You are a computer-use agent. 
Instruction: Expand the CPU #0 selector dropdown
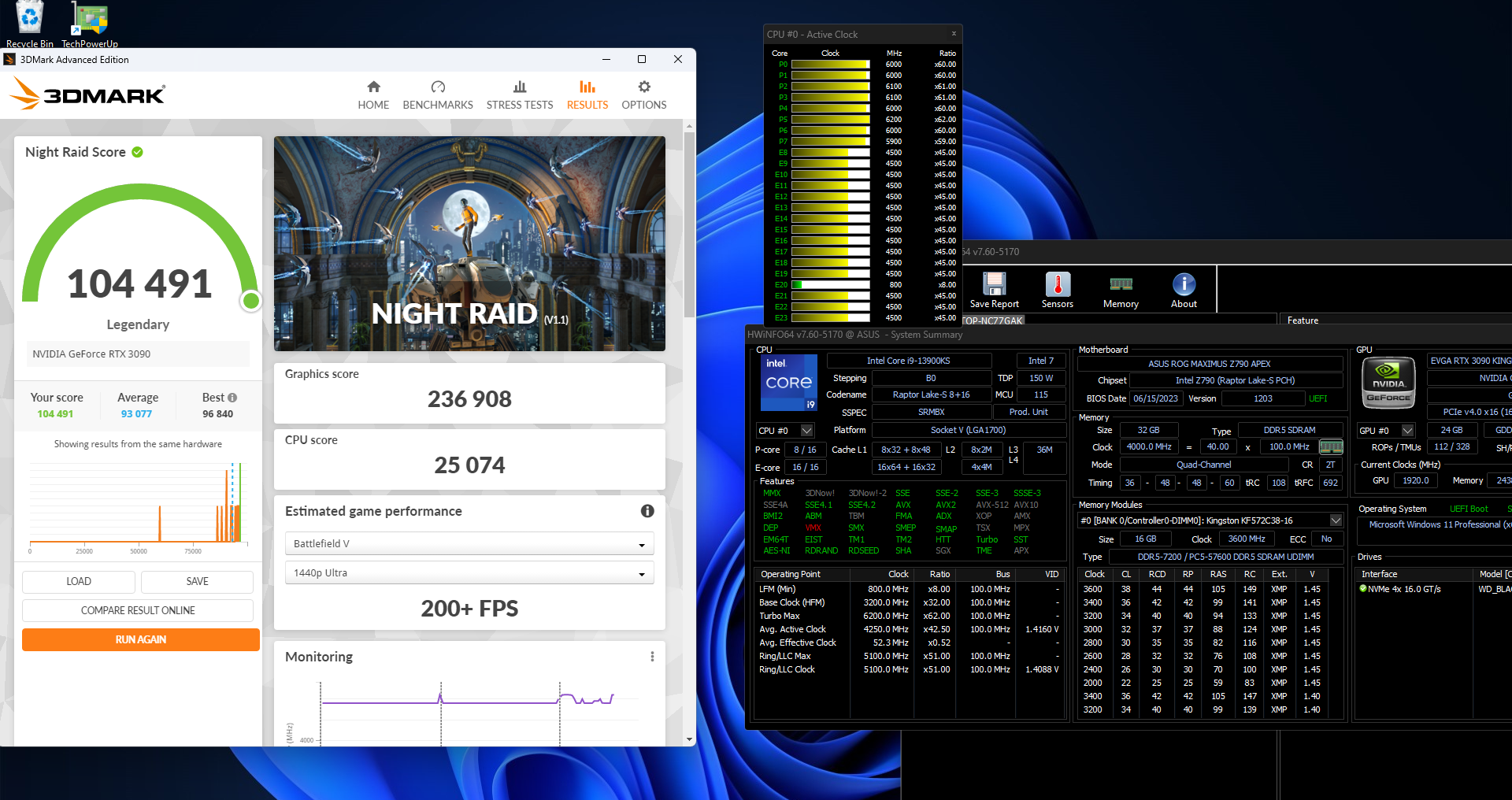tap(806, 431)
